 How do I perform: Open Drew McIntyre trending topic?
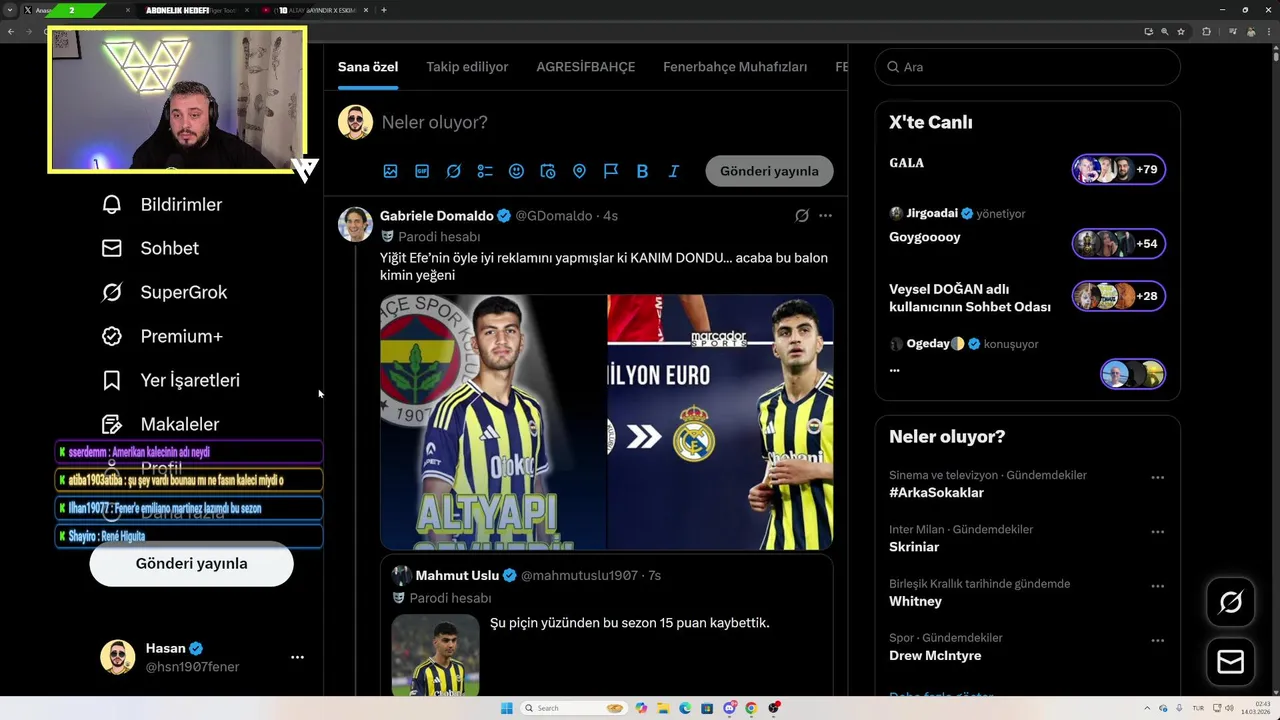(x=935, y=656)
